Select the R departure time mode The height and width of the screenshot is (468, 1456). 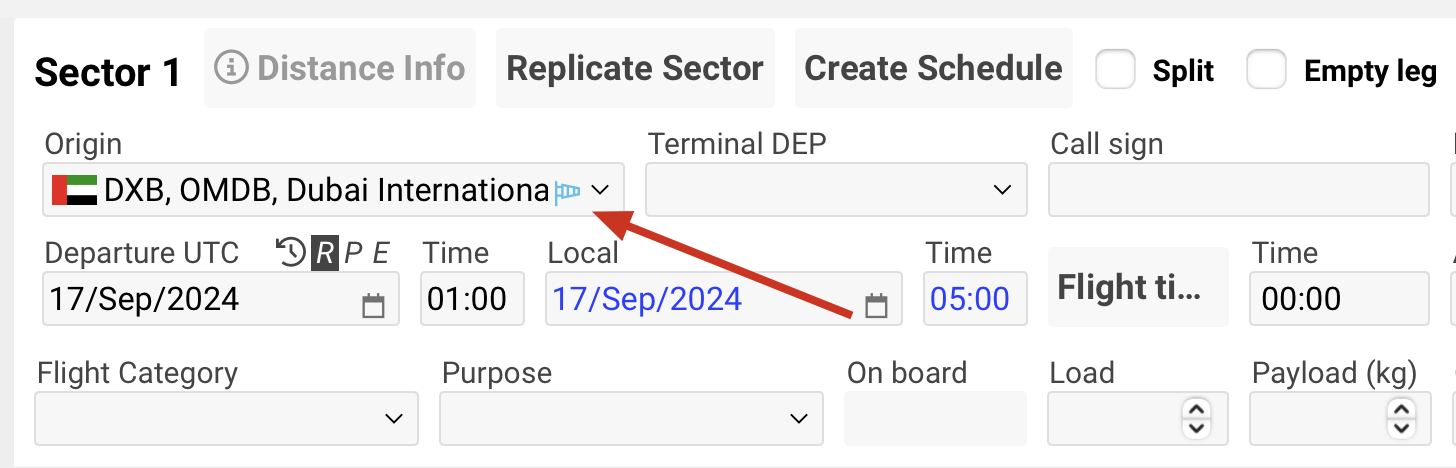324,254
